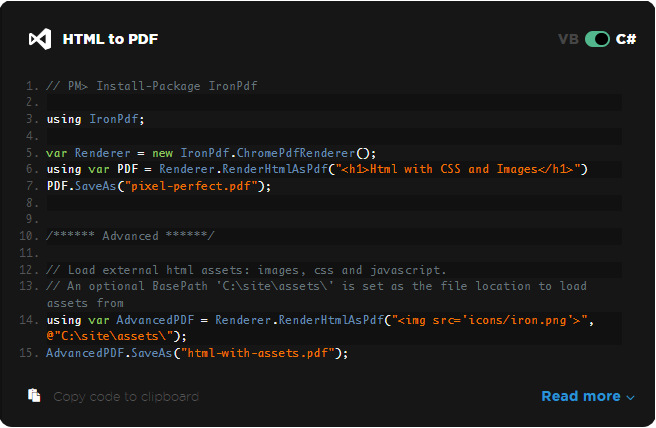Click the HTML to PDF heading

click(x=110, y=39)
